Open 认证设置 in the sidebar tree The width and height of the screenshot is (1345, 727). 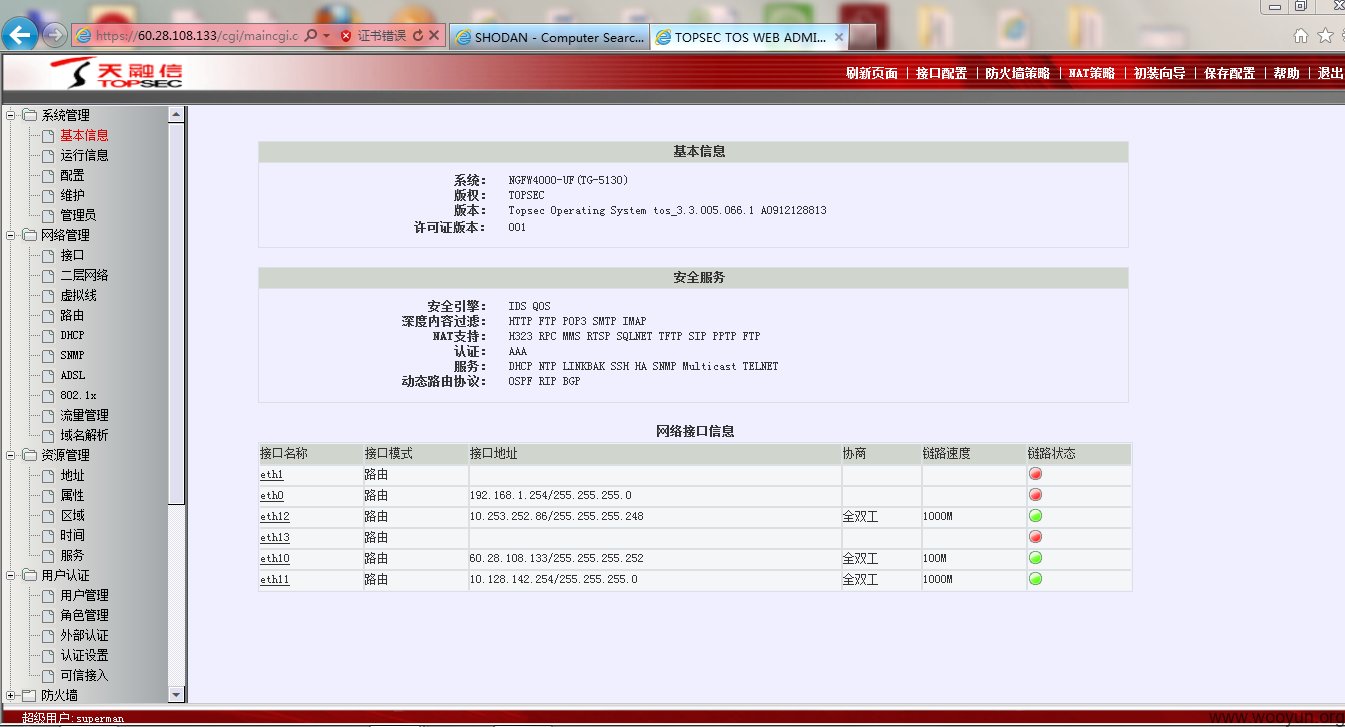click(x=84, y=655)
